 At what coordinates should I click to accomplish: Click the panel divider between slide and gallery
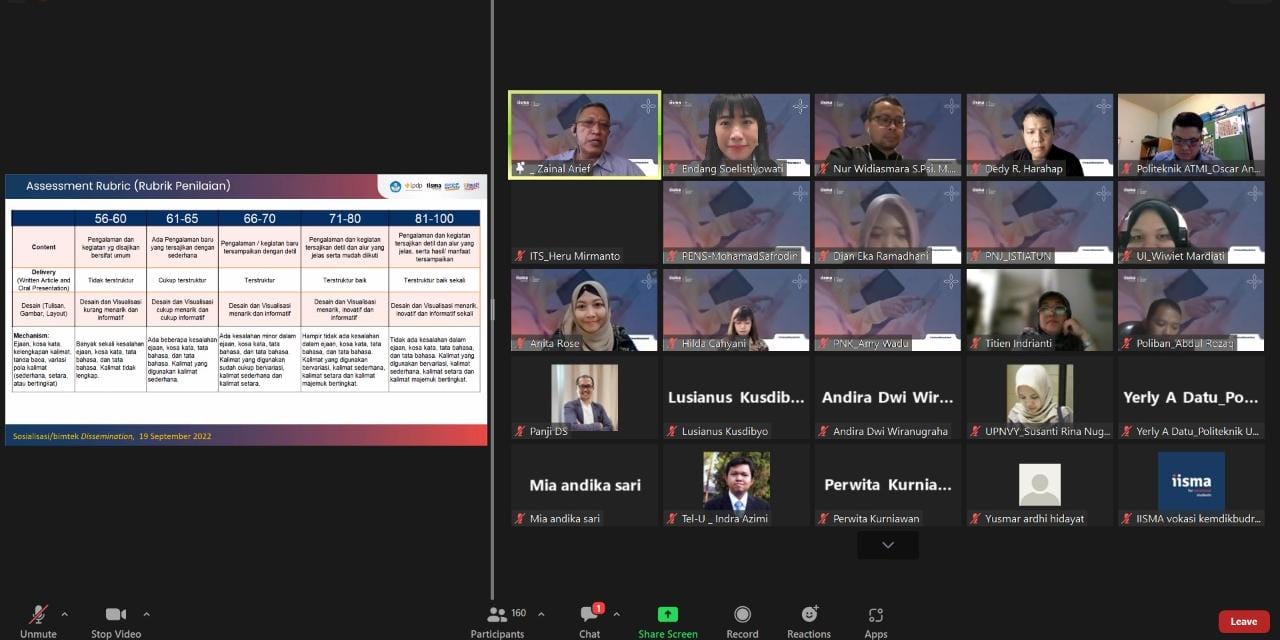coord(492,310)
